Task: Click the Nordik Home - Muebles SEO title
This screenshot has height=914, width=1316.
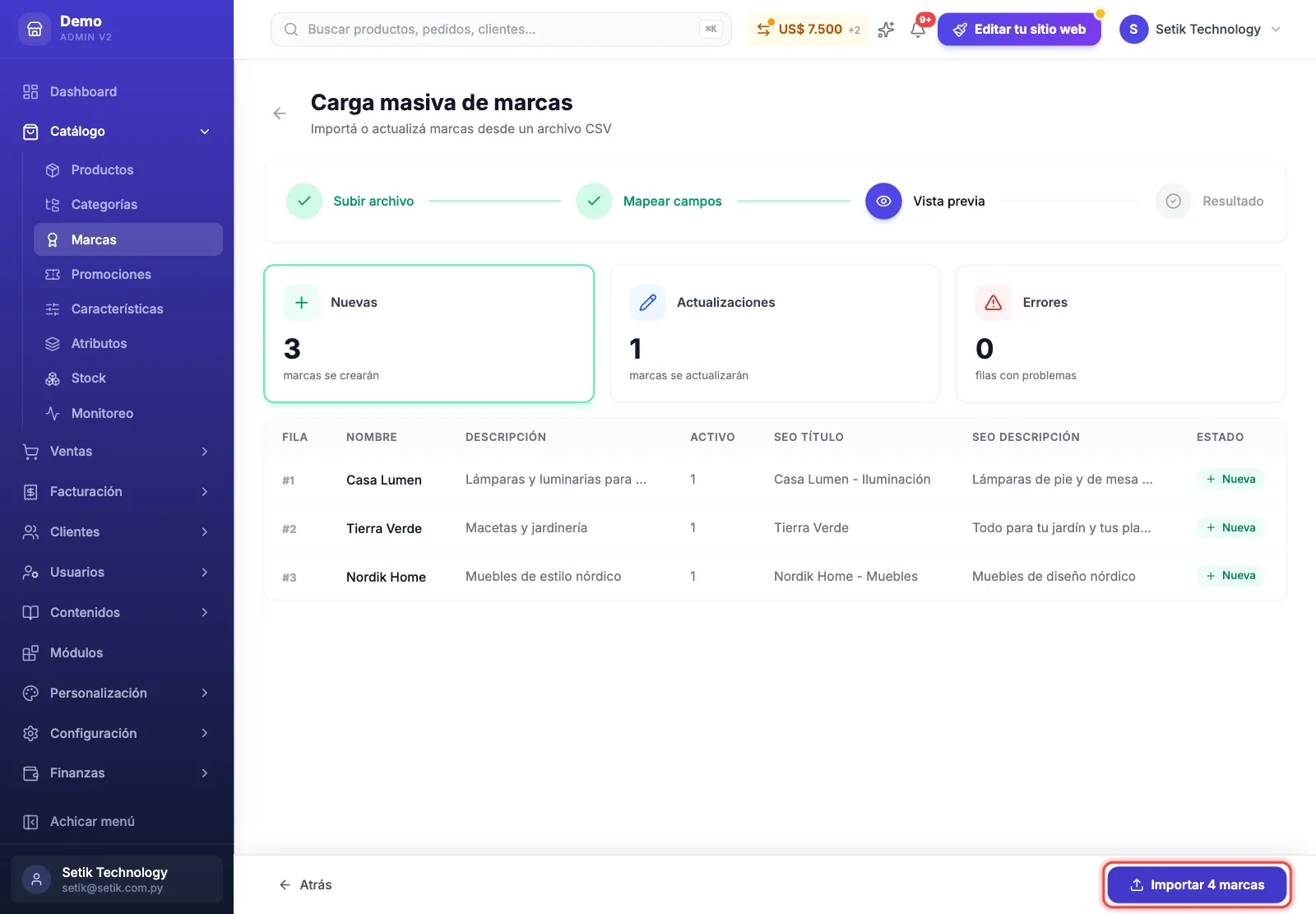Action: (x=846, y=577)
